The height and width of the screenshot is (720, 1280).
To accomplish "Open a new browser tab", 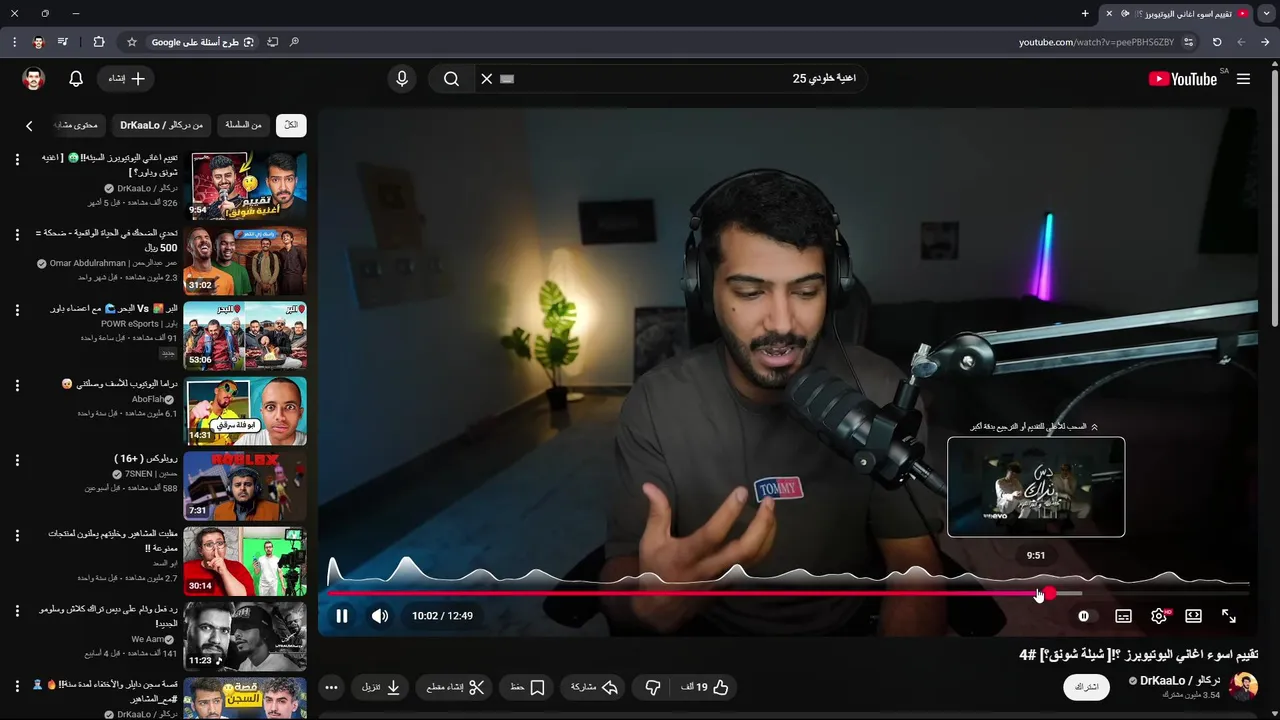I will pyautogui.click(x=1085, y=14).
